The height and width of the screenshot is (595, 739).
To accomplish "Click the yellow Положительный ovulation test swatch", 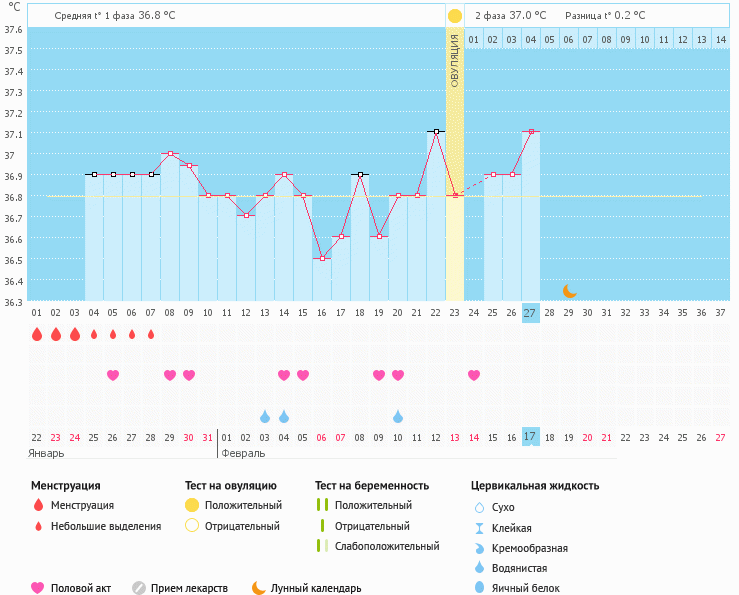I will pyautogui.click(x=192, y=505).
